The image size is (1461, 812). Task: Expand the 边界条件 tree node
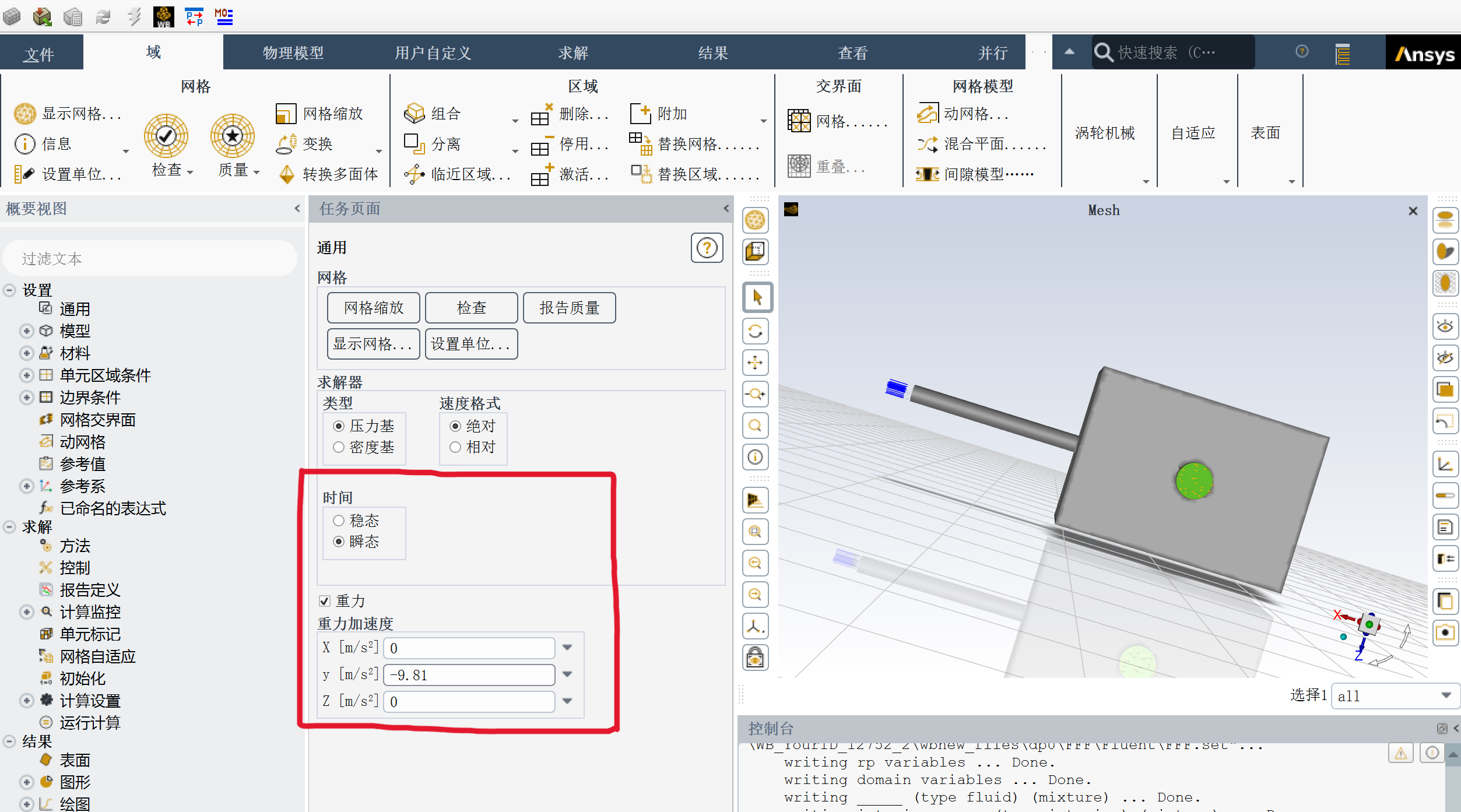[x=26, y=398]
